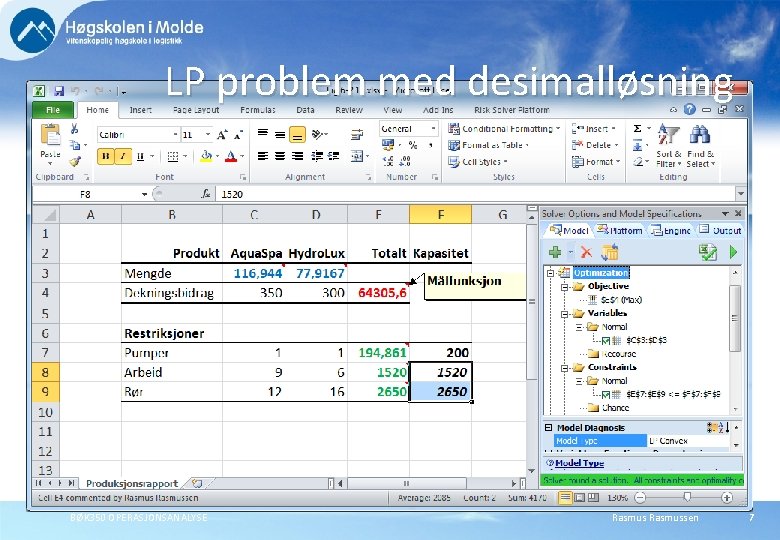780x540 pixels.
Task: Click the Format cells button
Action: [x=595, y=162]
